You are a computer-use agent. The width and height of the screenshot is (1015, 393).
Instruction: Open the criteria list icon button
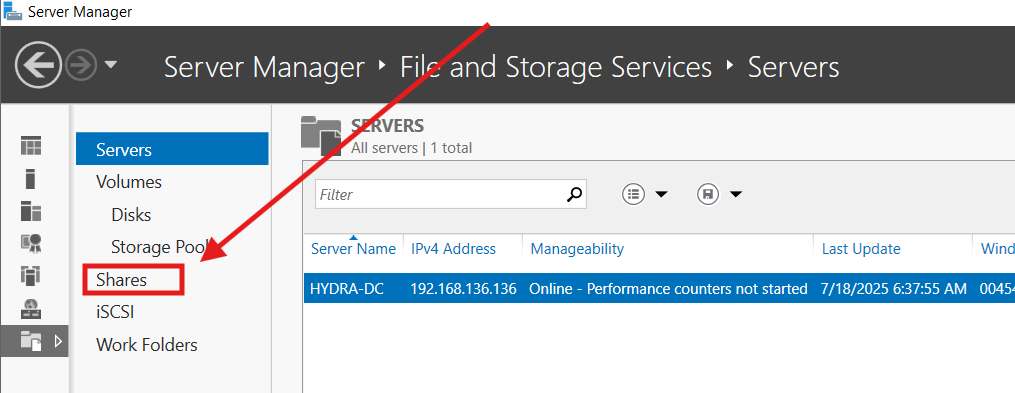point(634,194)
